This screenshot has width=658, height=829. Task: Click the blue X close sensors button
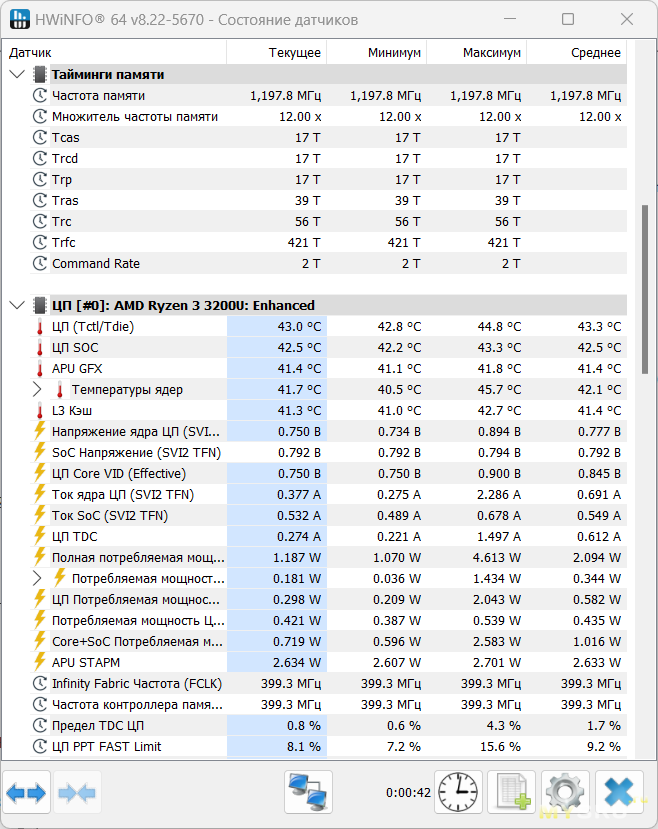pyautogui.click(x=619, y=791)
